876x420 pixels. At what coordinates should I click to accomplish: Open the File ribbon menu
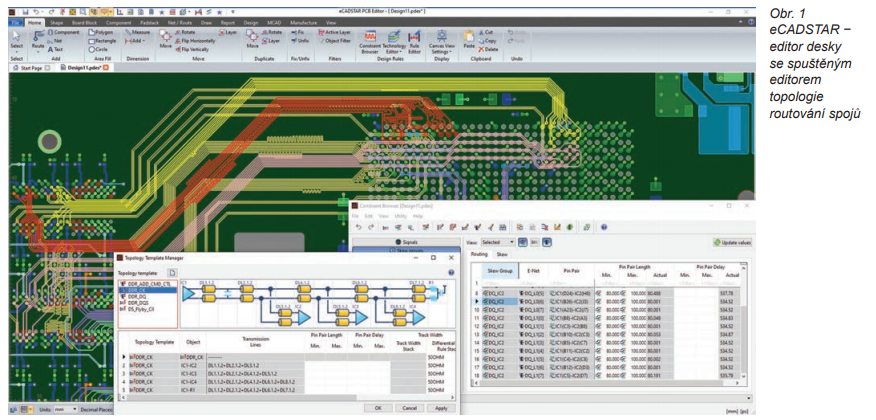click(x=16, y=22)
